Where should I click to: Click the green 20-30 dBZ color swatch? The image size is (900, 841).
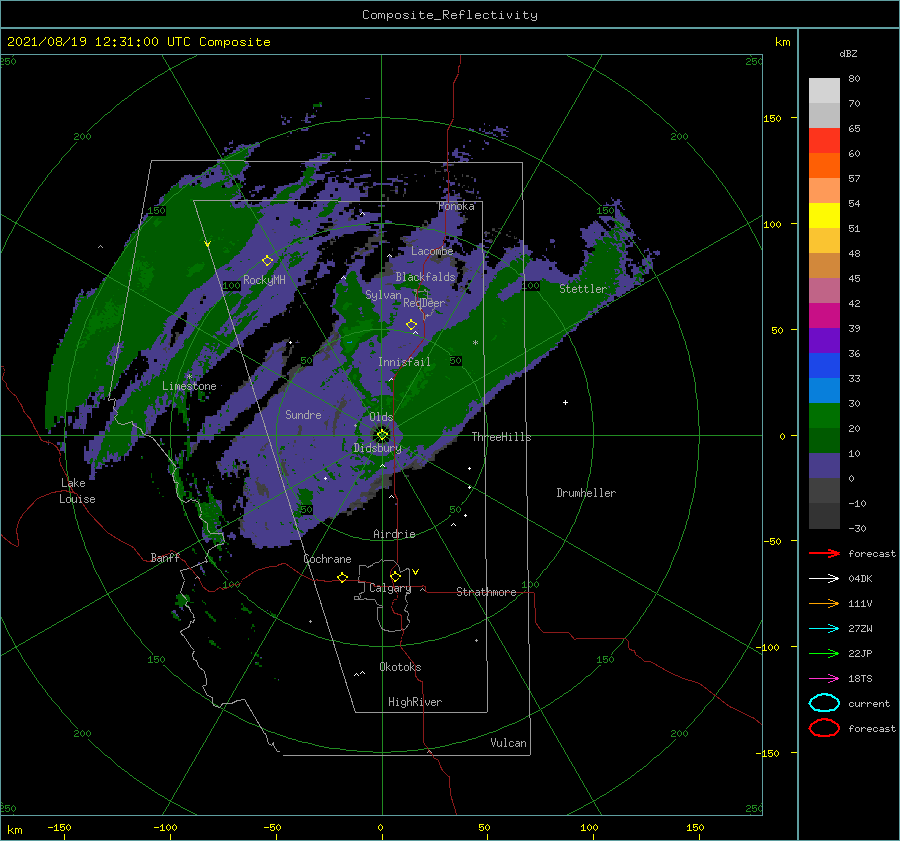point(824,416)
